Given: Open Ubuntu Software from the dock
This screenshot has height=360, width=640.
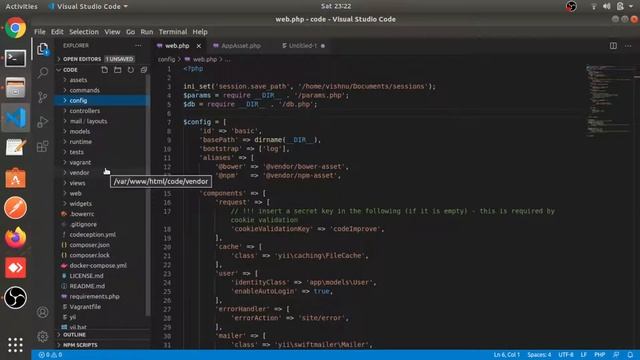Looking at the screenshot, I should click(16, 178).
